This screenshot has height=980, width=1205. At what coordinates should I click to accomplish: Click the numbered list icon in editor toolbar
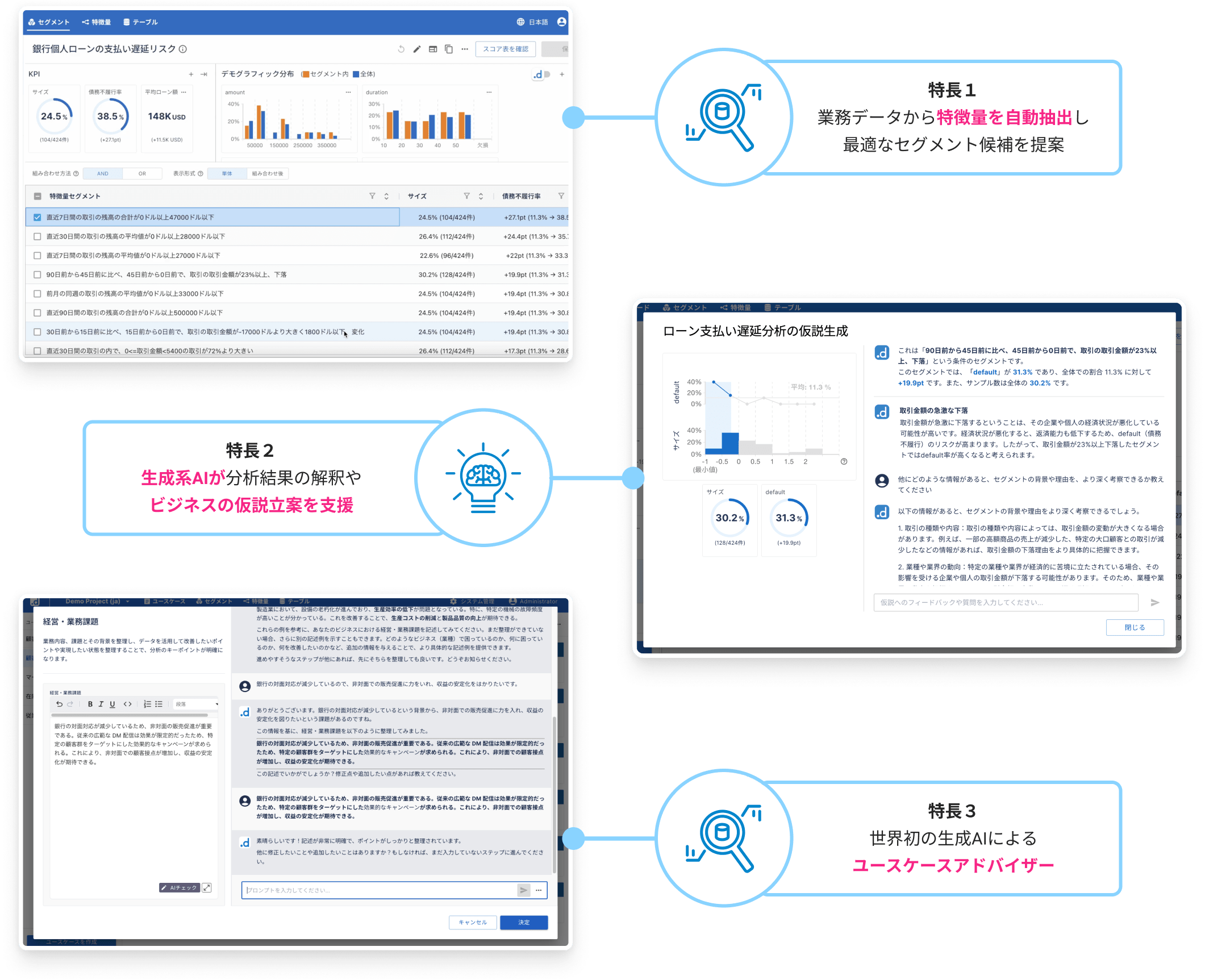coord(147,704)
